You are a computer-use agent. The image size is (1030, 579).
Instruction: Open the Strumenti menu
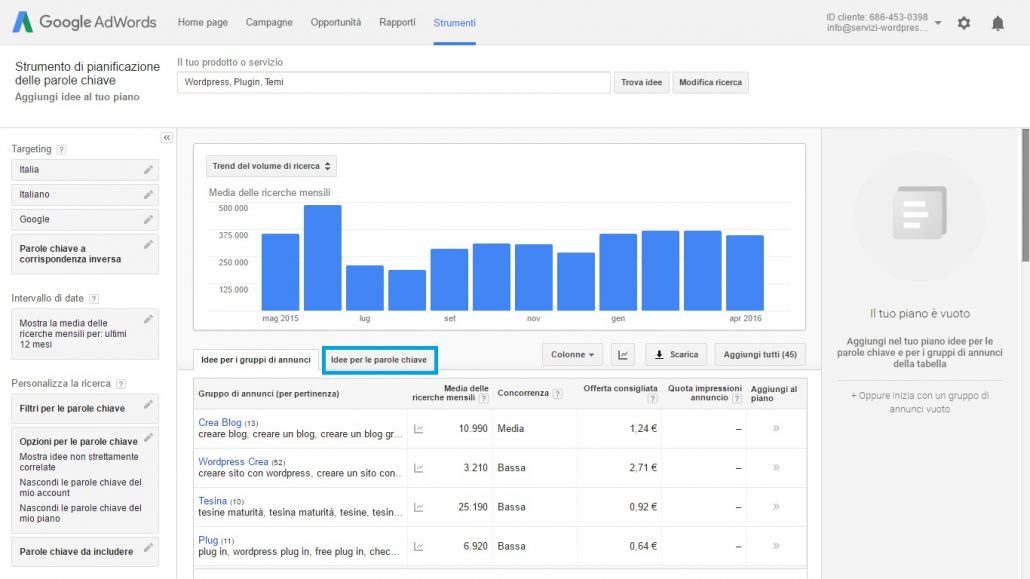click(455, 22)
